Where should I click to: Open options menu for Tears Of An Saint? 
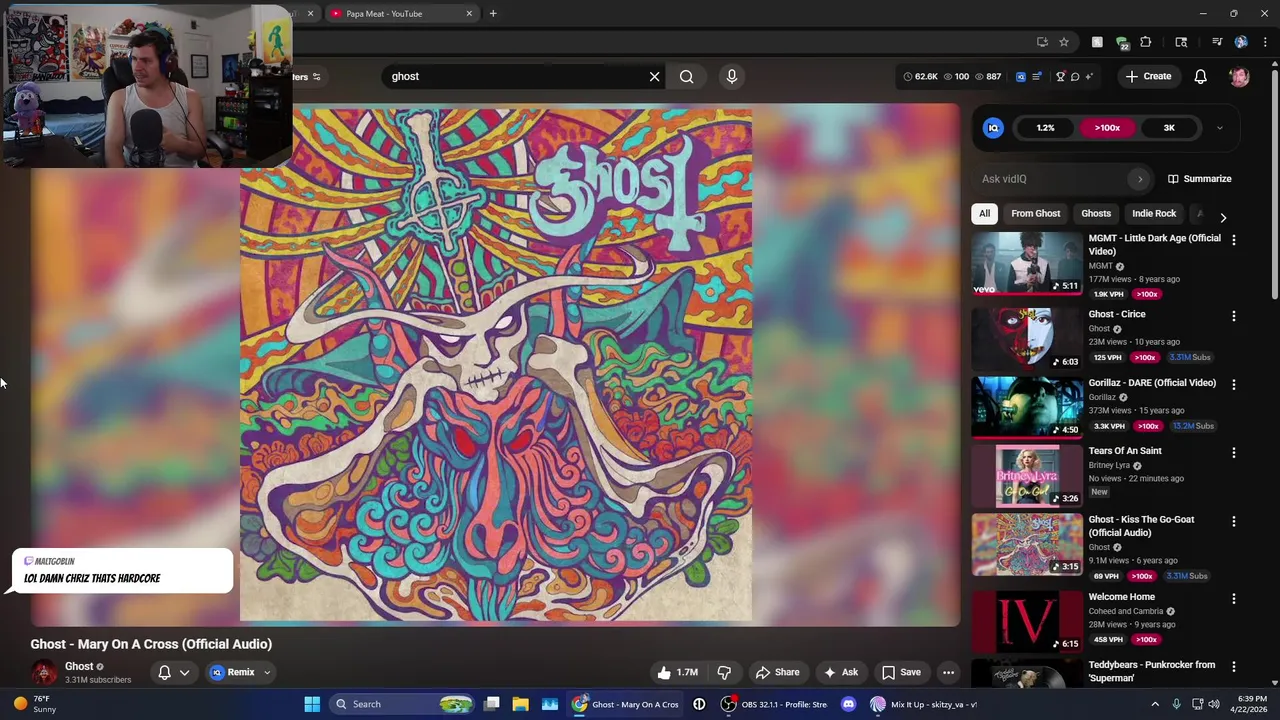coord(1234,452)
